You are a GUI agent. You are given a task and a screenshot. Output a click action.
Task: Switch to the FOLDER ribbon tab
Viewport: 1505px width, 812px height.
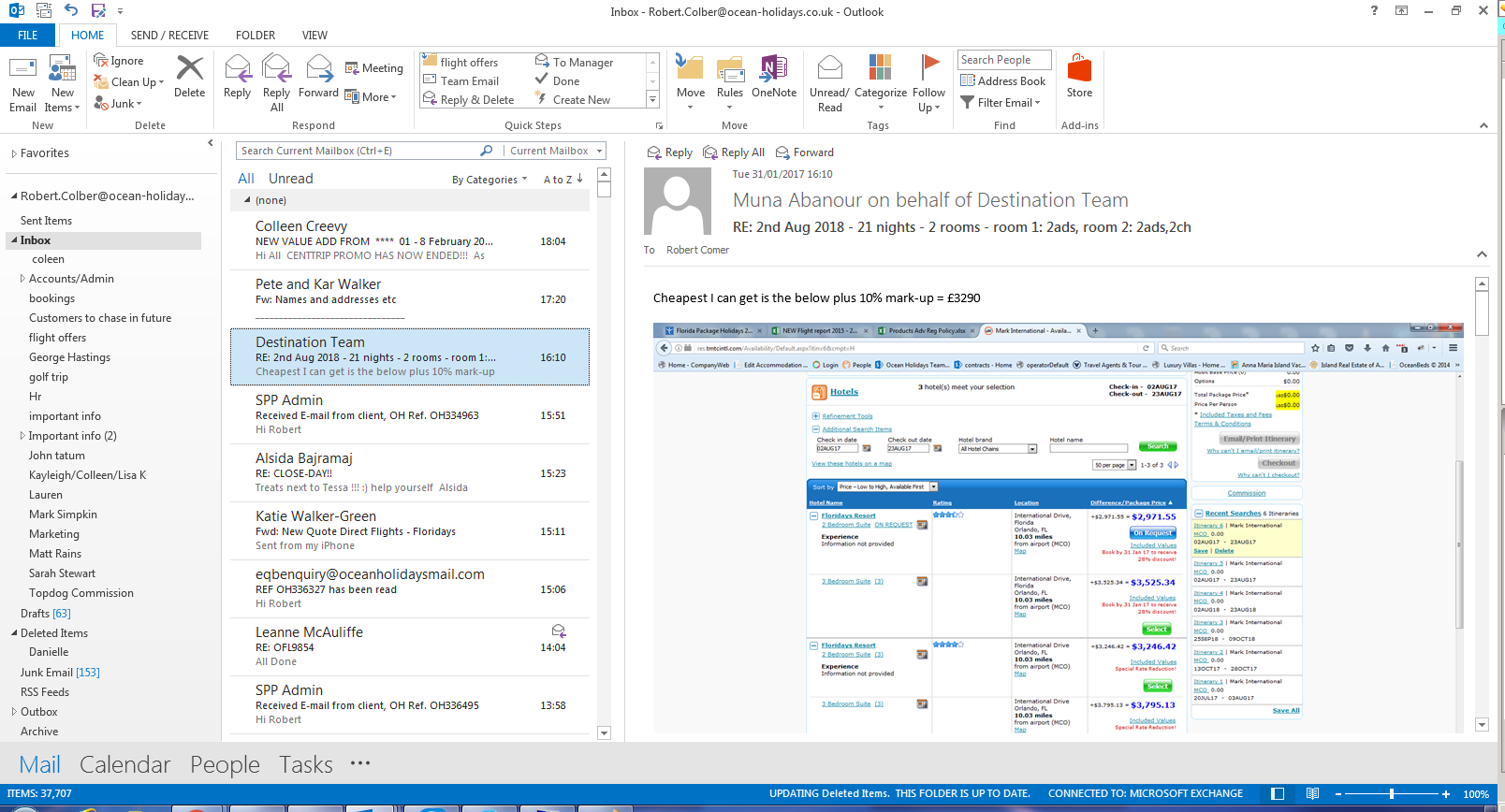pyautogui.click(x=256, y=36)
